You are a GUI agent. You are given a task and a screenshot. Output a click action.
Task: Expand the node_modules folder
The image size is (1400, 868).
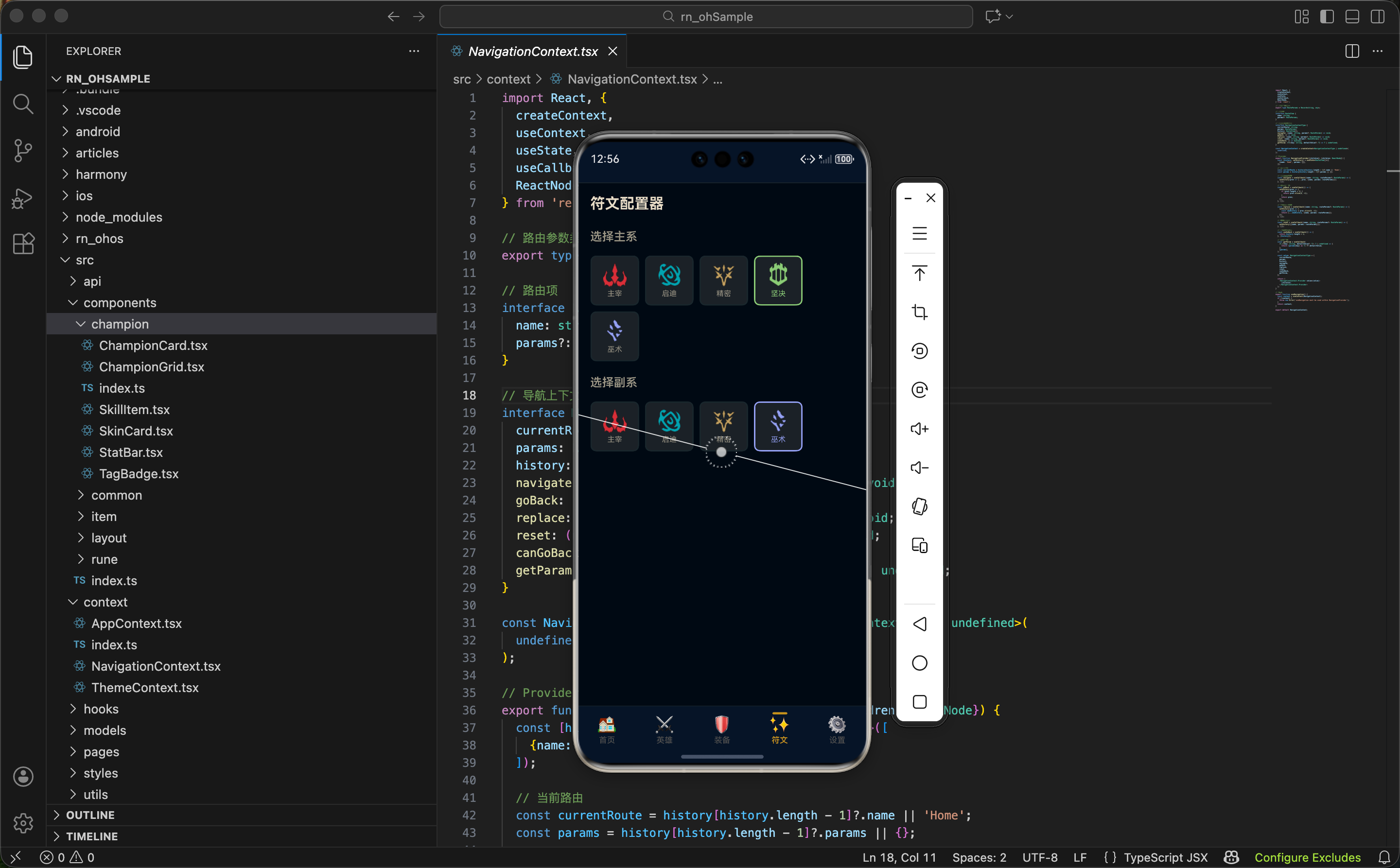click(x=119, y=217)
